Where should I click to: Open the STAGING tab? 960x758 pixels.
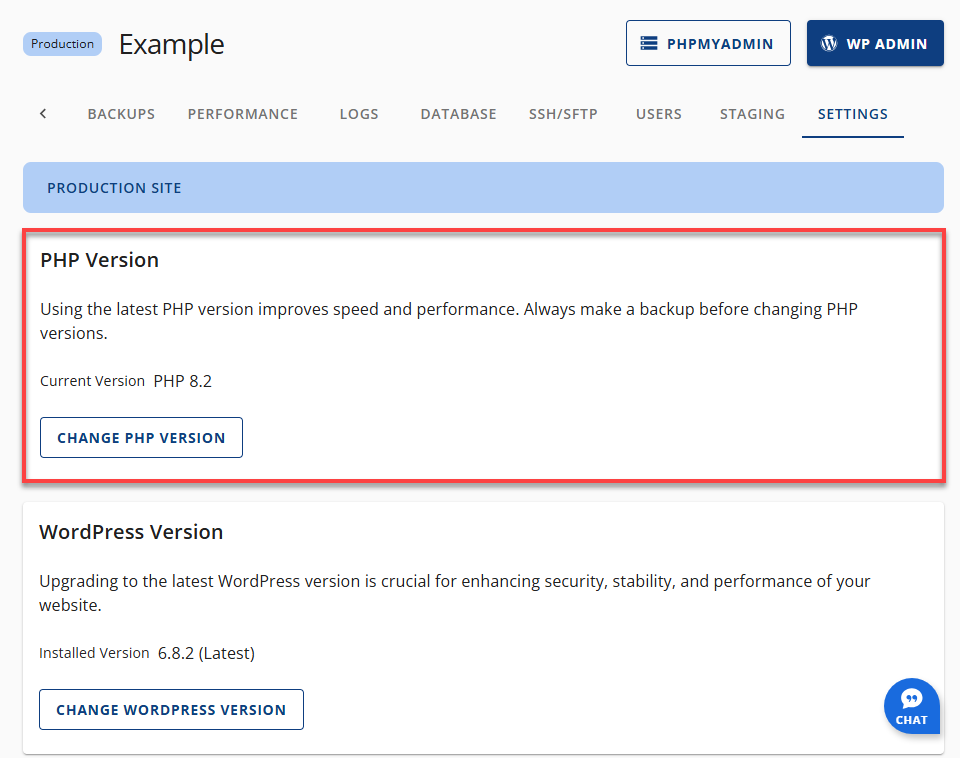pos(752,113)
